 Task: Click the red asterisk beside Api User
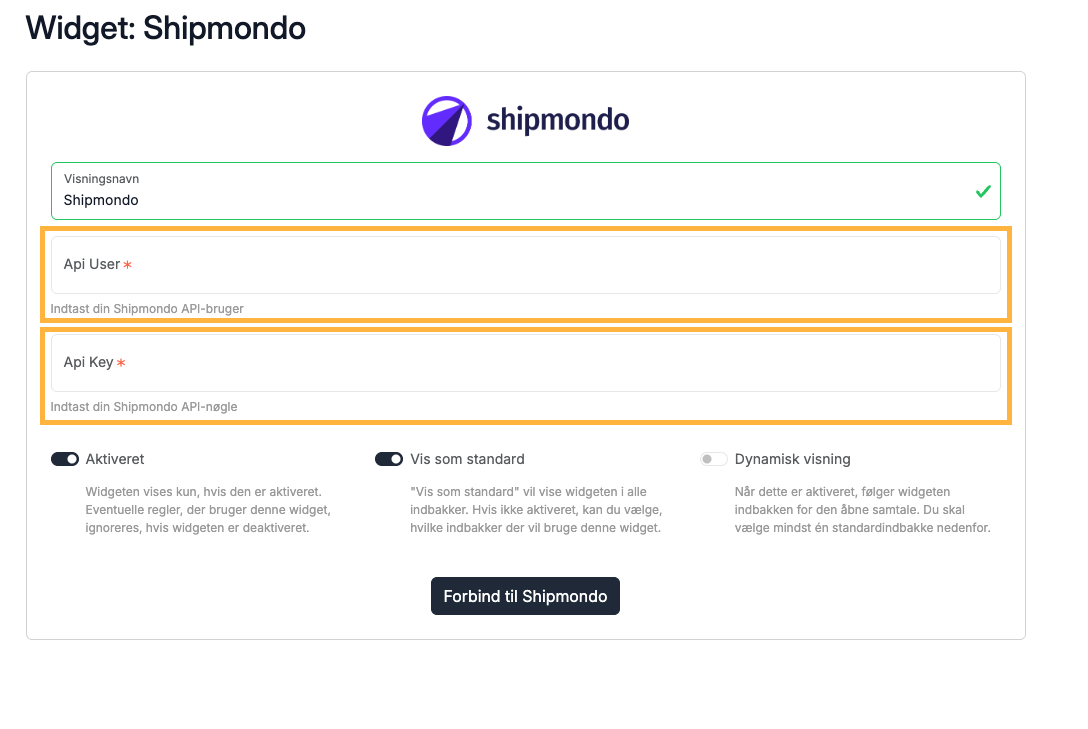128,265
